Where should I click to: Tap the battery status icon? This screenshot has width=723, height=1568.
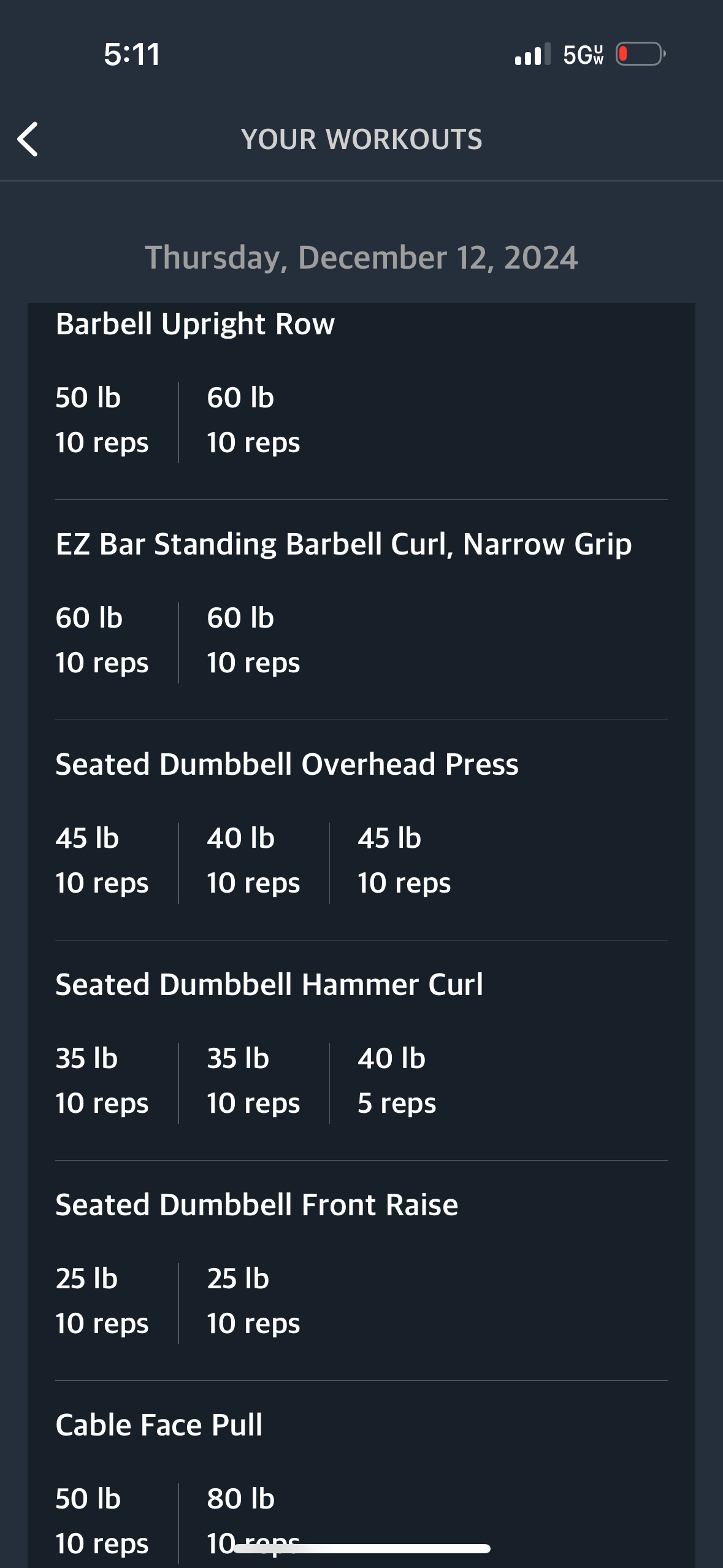pos(641,54)
